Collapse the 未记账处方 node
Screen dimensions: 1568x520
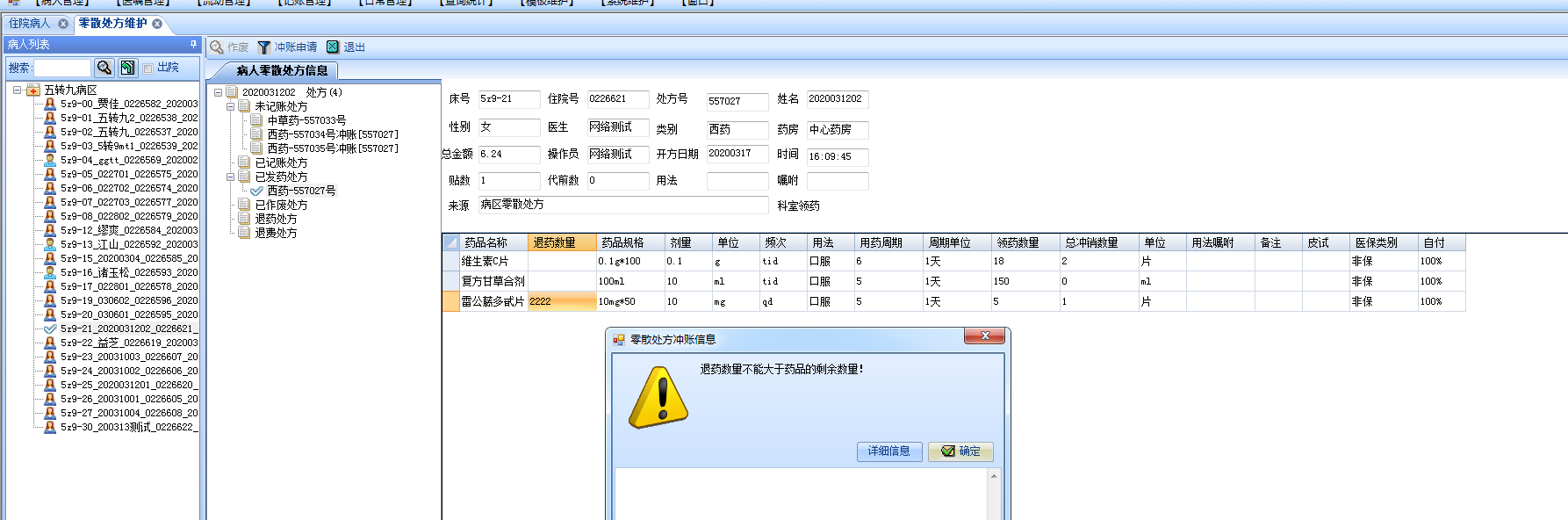click(231, 106)
